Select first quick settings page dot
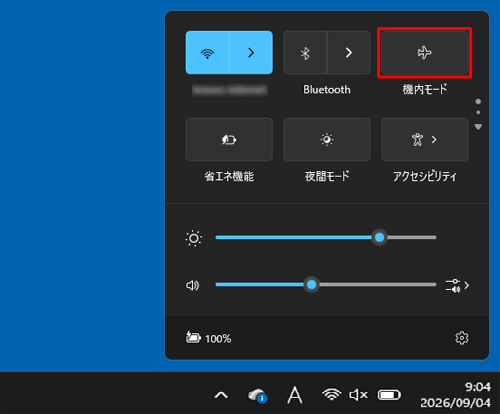 click(x=478, y=101)
